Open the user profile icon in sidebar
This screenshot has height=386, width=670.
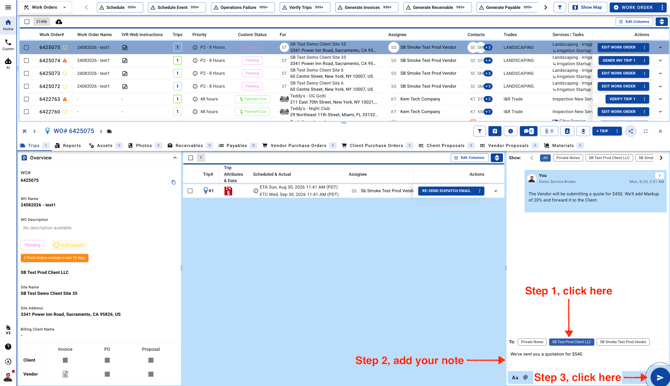point(8,377)
